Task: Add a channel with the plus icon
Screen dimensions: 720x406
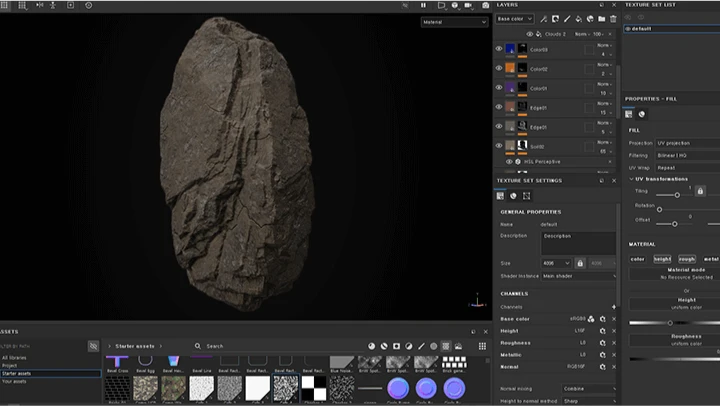Action: 614,307
